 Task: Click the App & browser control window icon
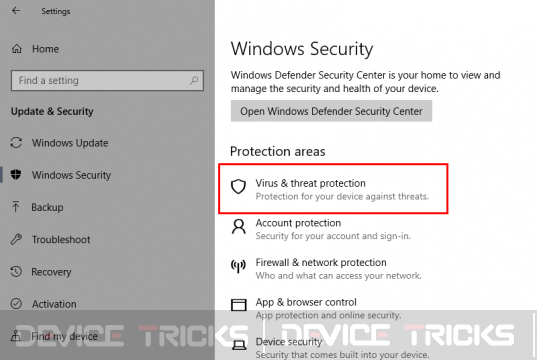(238, 305)
